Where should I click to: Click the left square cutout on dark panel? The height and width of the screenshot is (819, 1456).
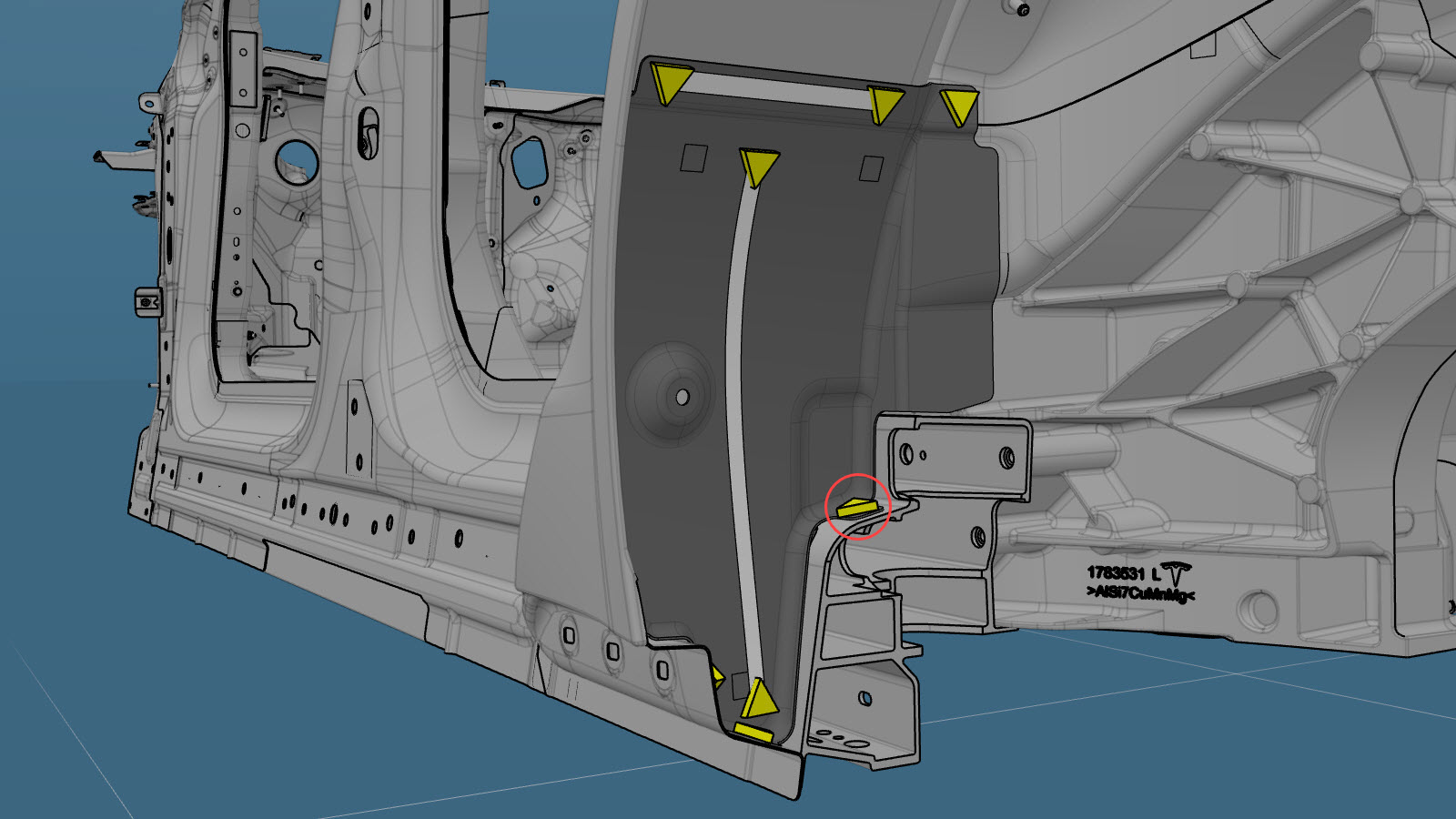tap(694, 157)
